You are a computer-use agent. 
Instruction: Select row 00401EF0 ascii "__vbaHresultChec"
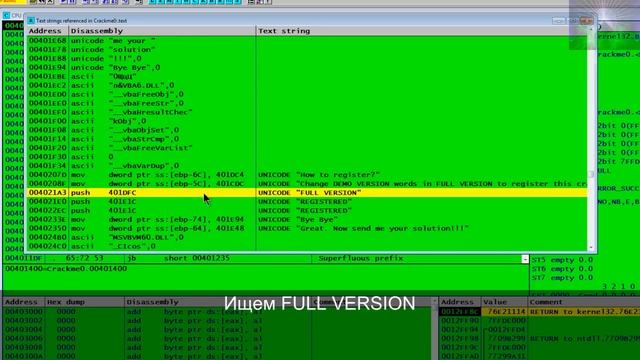[x=307, y=112]
